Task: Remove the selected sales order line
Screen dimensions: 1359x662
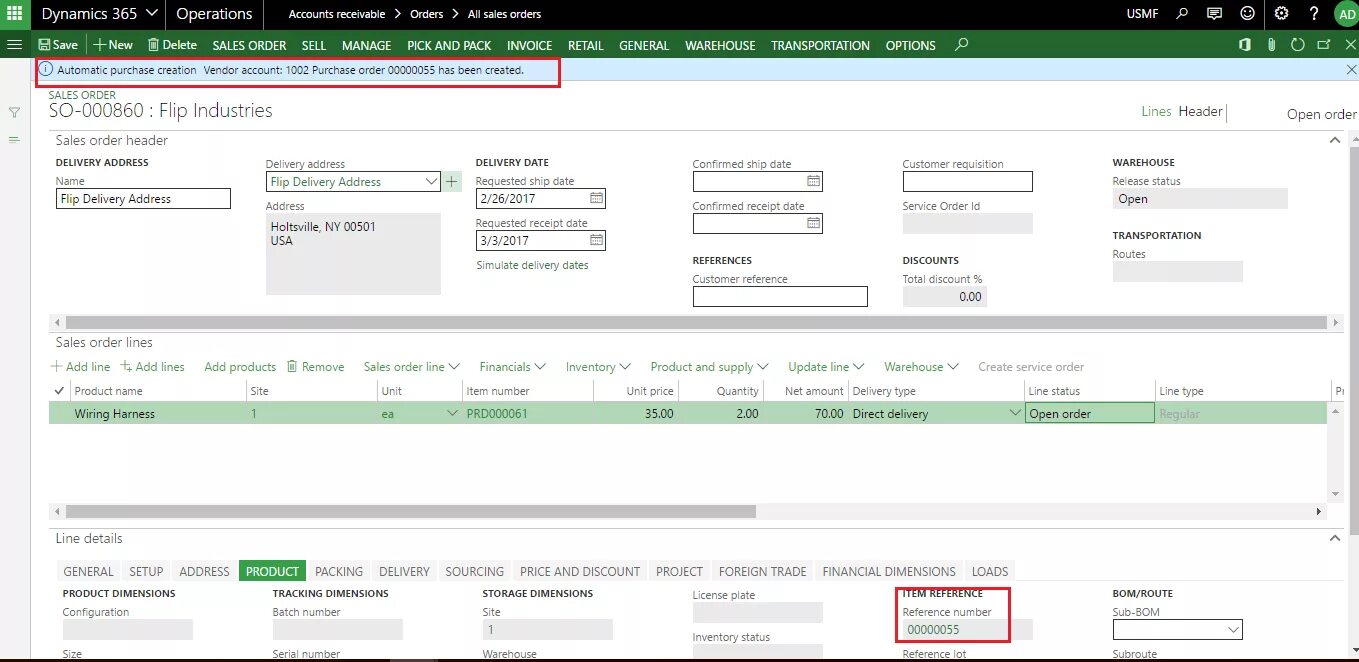Action: 315,367
